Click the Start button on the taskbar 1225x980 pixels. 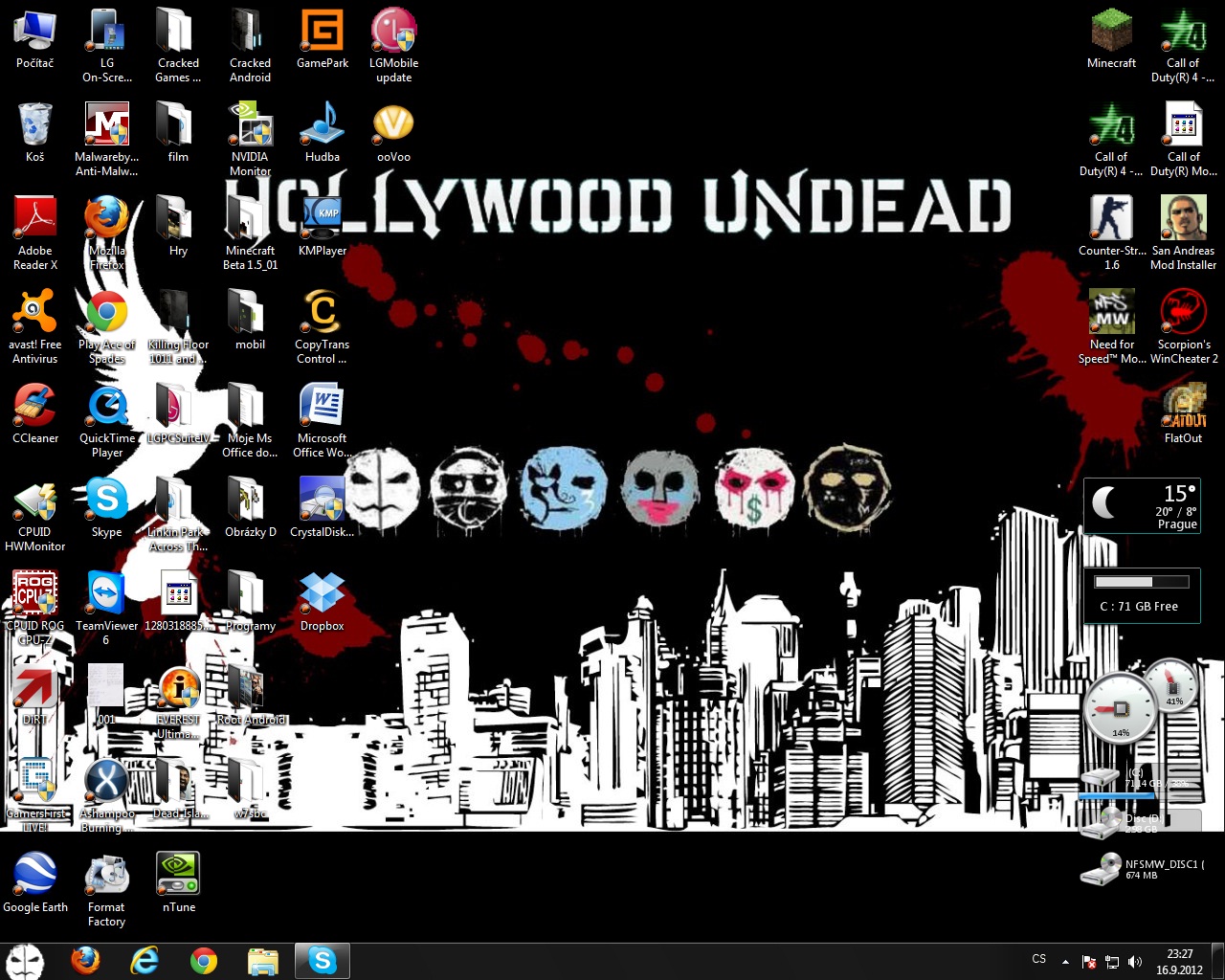tap(26, 960)
